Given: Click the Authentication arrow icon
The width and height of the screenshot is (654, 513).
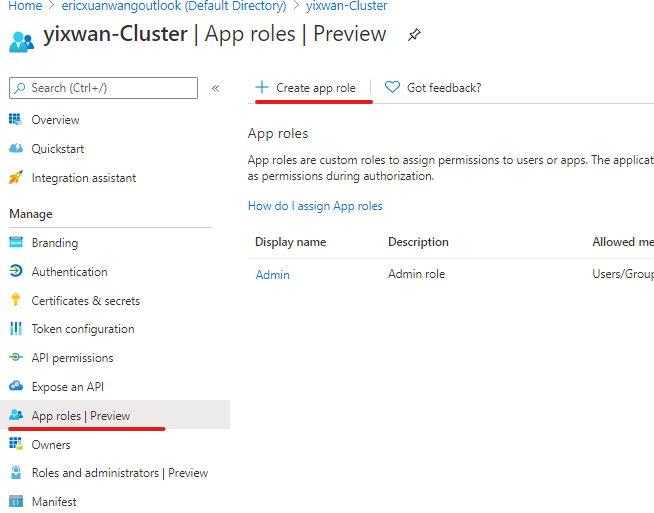Looking at the screenshot, I should pos(16,271).
